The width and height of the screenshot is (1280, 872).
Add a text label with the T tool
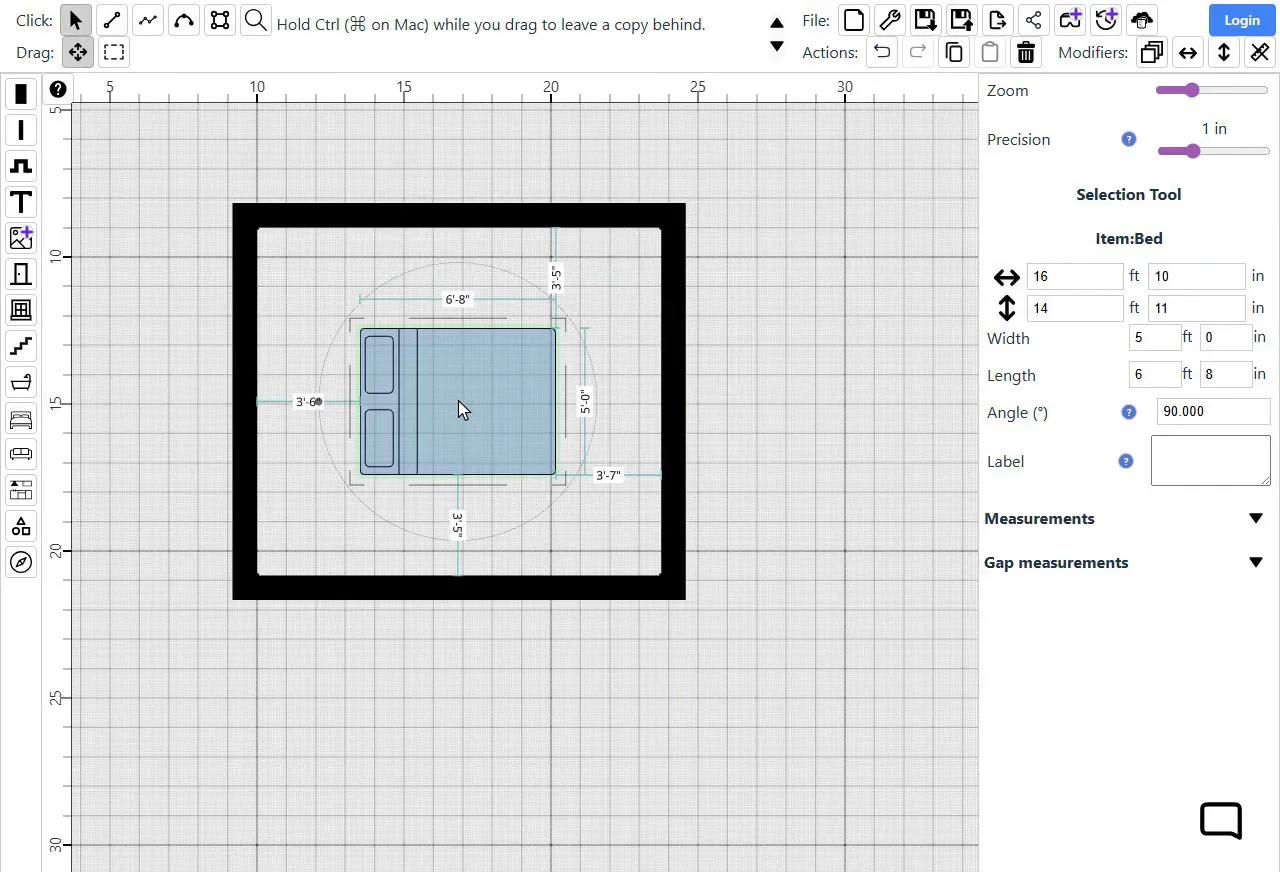(21, 202)
